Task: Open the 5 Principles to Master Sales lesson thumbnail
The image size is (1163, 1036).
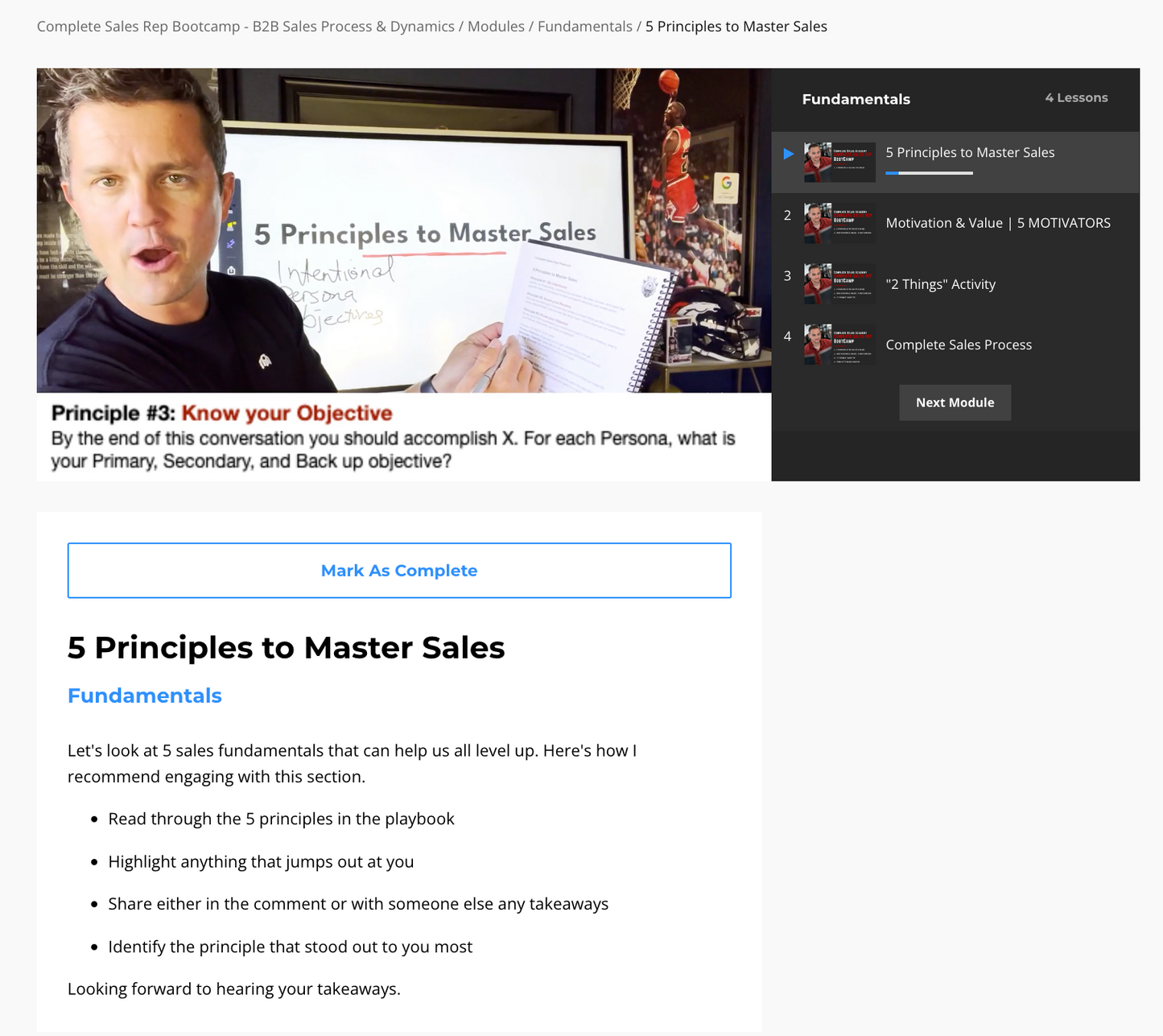Action: coord(839,163)
